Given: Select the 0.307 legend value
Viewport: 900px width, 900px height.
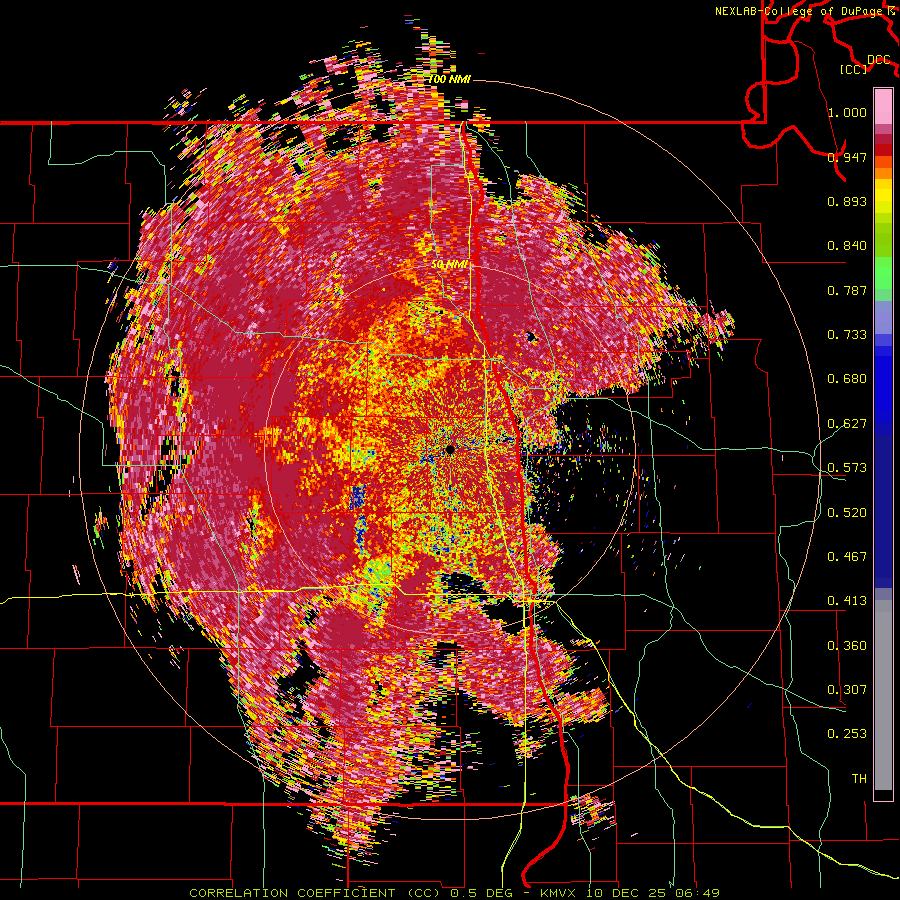Looking at the screenshot, I should [847, 689].
